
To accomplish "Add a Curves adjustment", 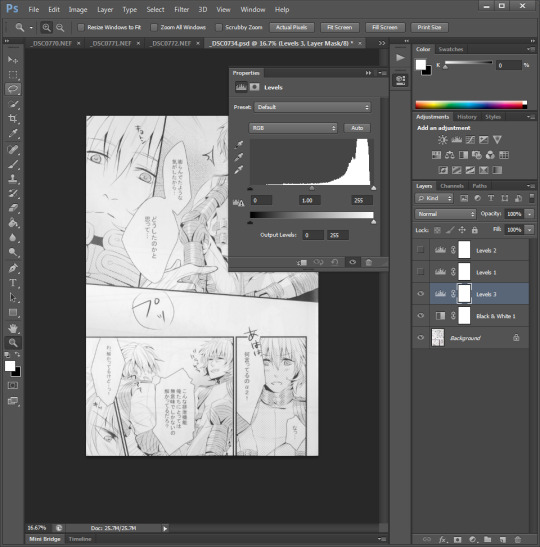I will point(470,140).
